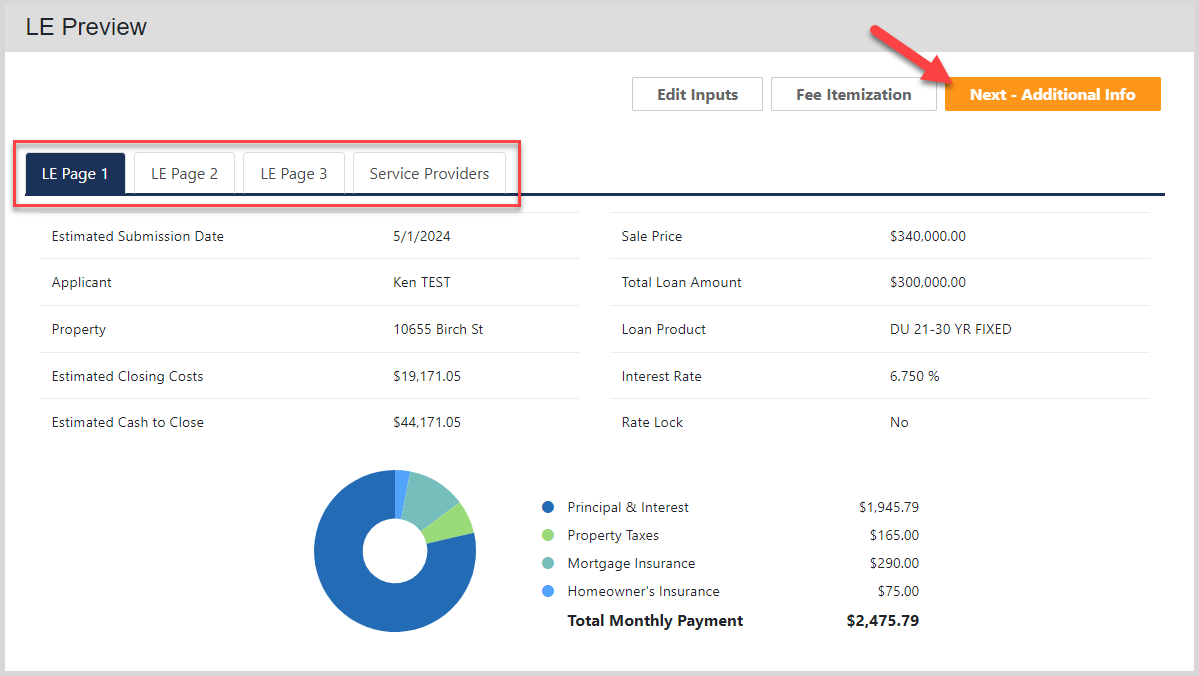
Task: Select the Estimated Submission Date label
Action: click(138, 236)
